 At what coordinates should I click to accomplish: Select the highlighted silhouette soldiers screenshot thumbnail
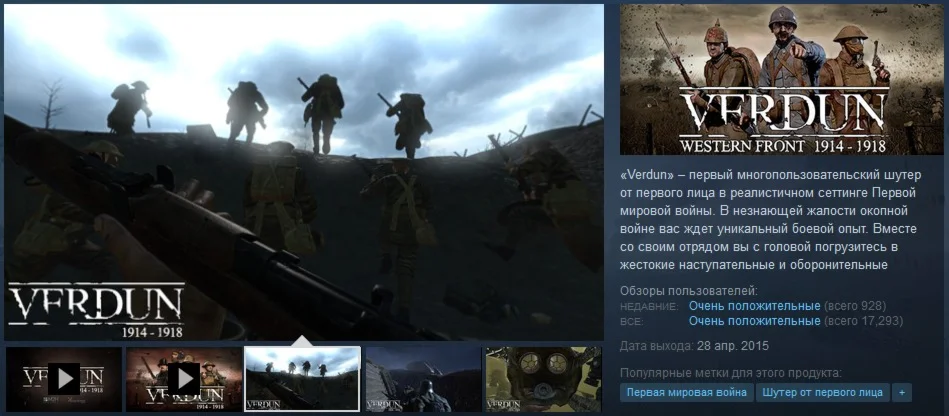point(303,379)
